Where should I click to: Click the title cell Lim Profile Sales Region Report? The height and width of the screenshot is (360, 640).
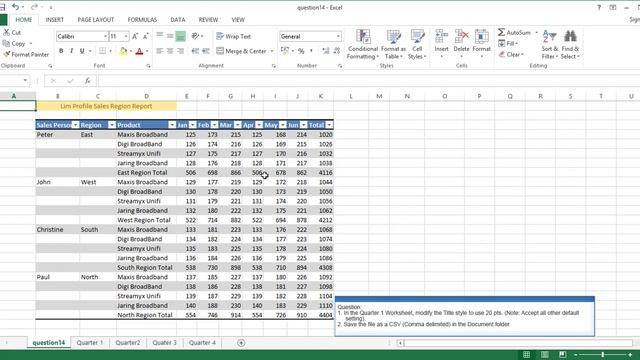[106, 106]
